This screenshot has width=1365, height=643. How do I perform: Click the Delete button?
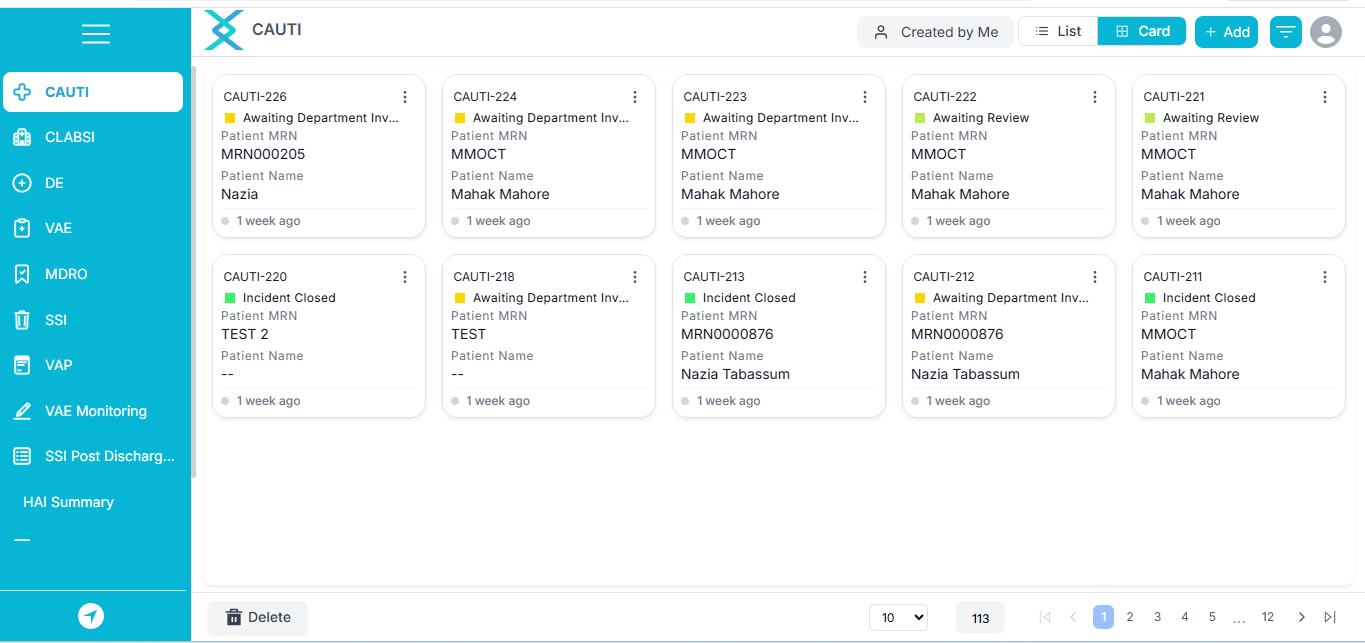257,617
